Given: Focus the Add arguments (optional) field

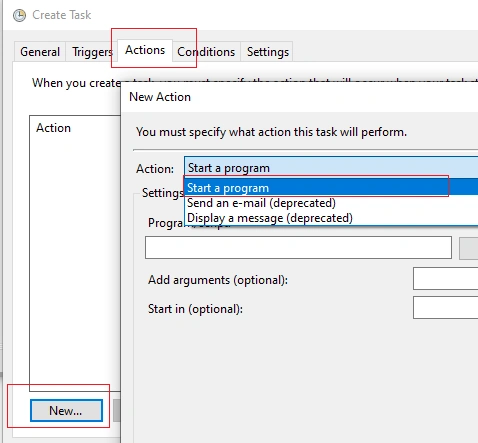Looking at the screenshot, I should pos(446,278).
